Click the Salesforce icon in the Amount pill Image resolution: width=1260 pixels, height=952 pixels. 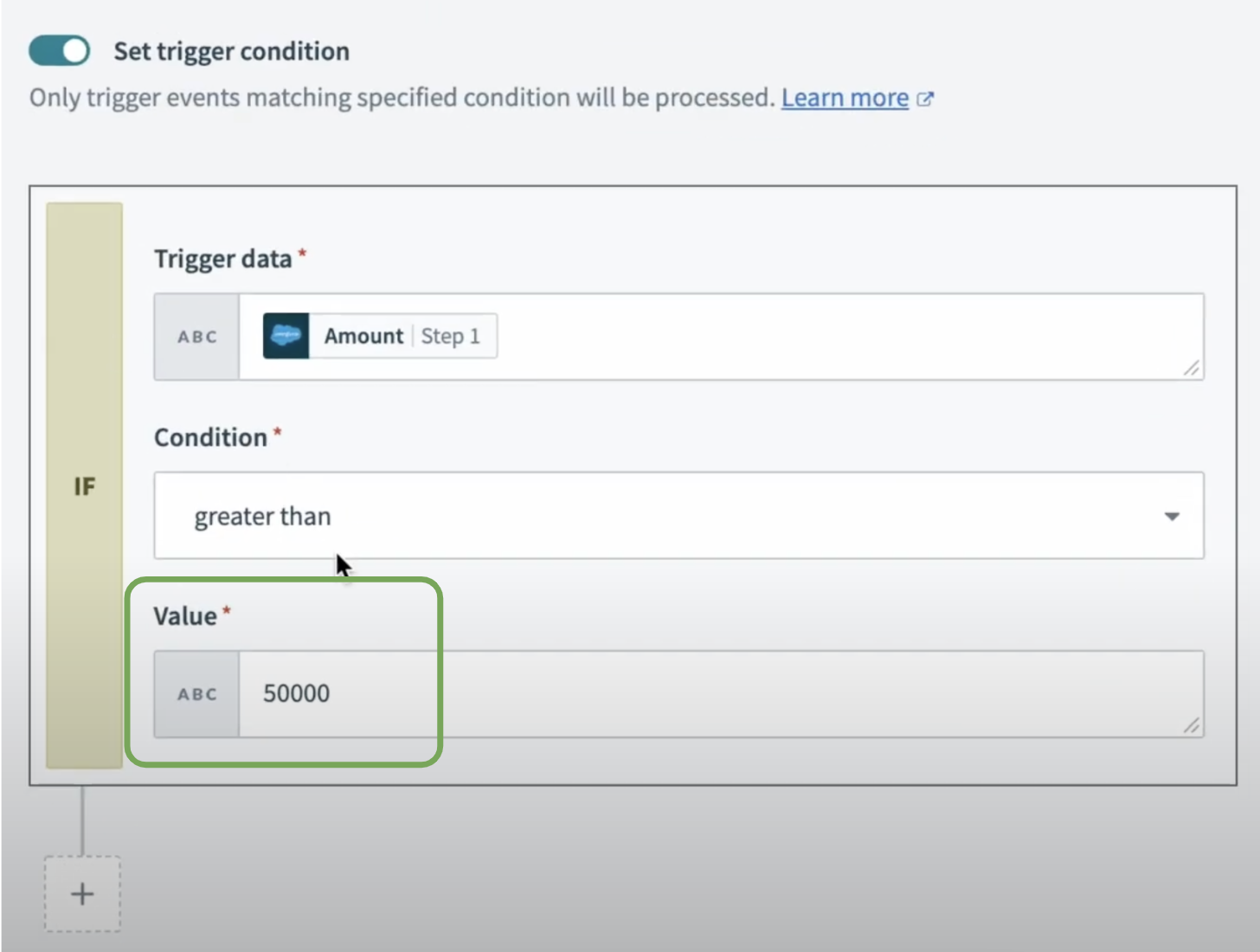pyautogui.click(x=286, y=336)
